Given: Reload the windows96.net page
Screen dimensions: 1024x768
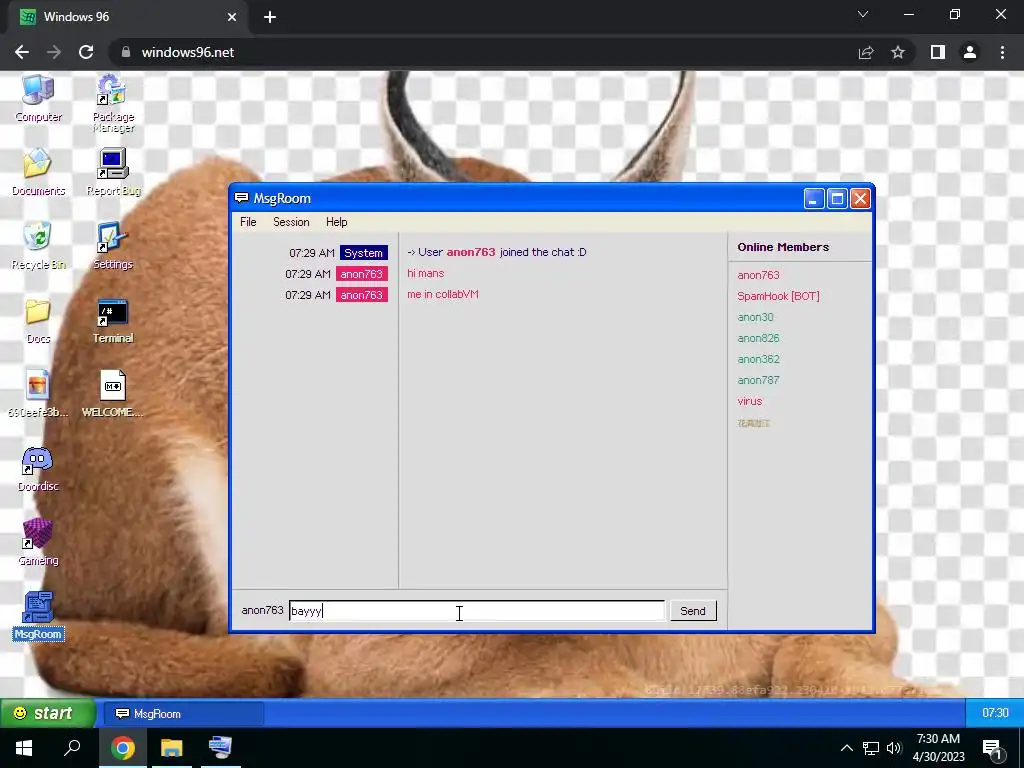Looking at the screenshot, I should (86, 52).
